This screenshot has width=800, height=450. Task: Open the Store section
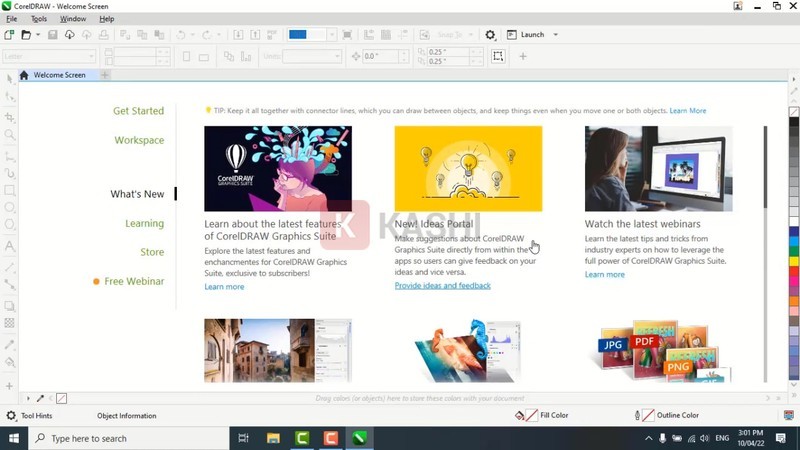[152, 252]
